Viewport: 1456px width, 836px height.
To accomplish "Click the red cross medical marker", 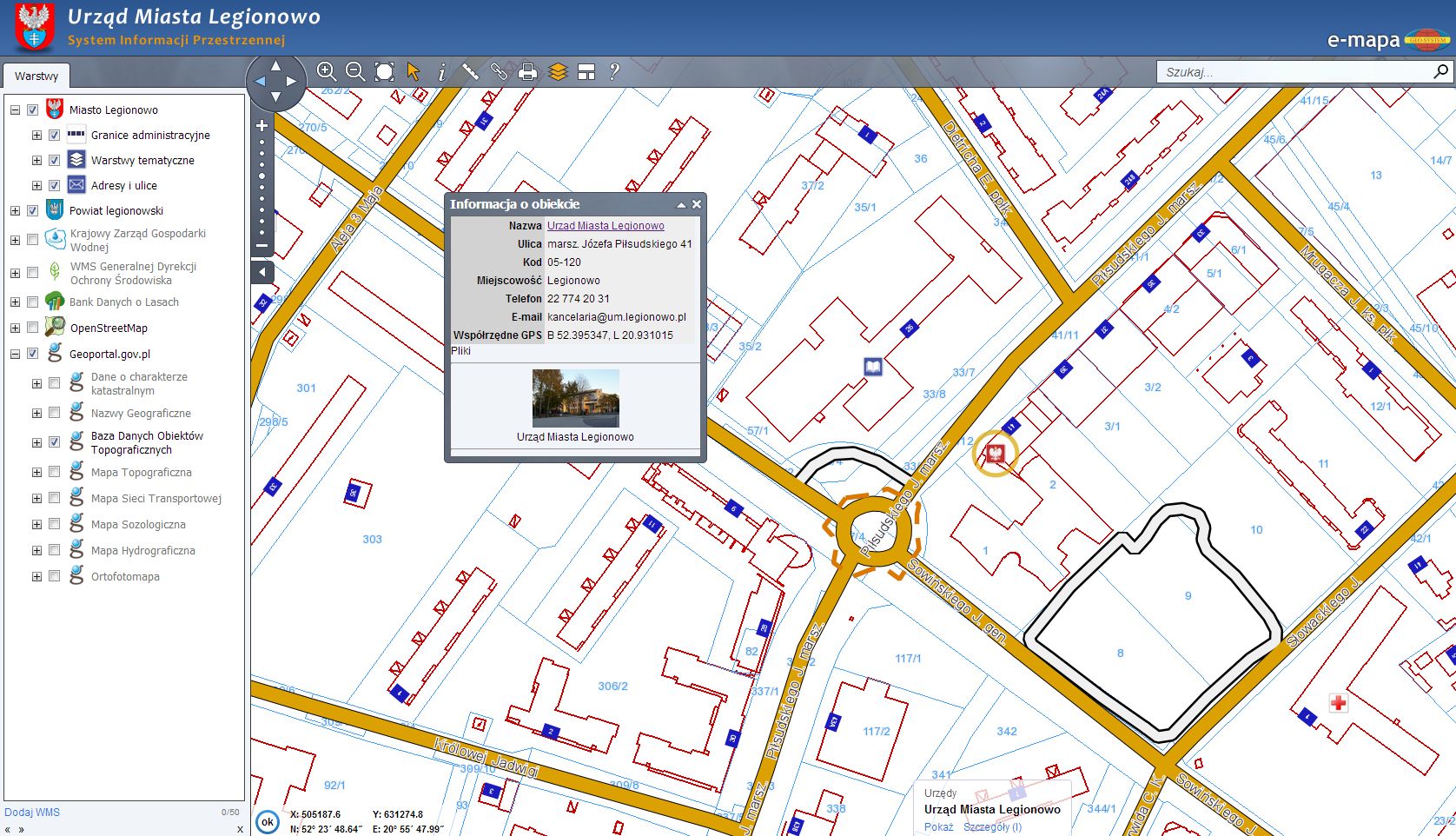I will pos(1338,702).
